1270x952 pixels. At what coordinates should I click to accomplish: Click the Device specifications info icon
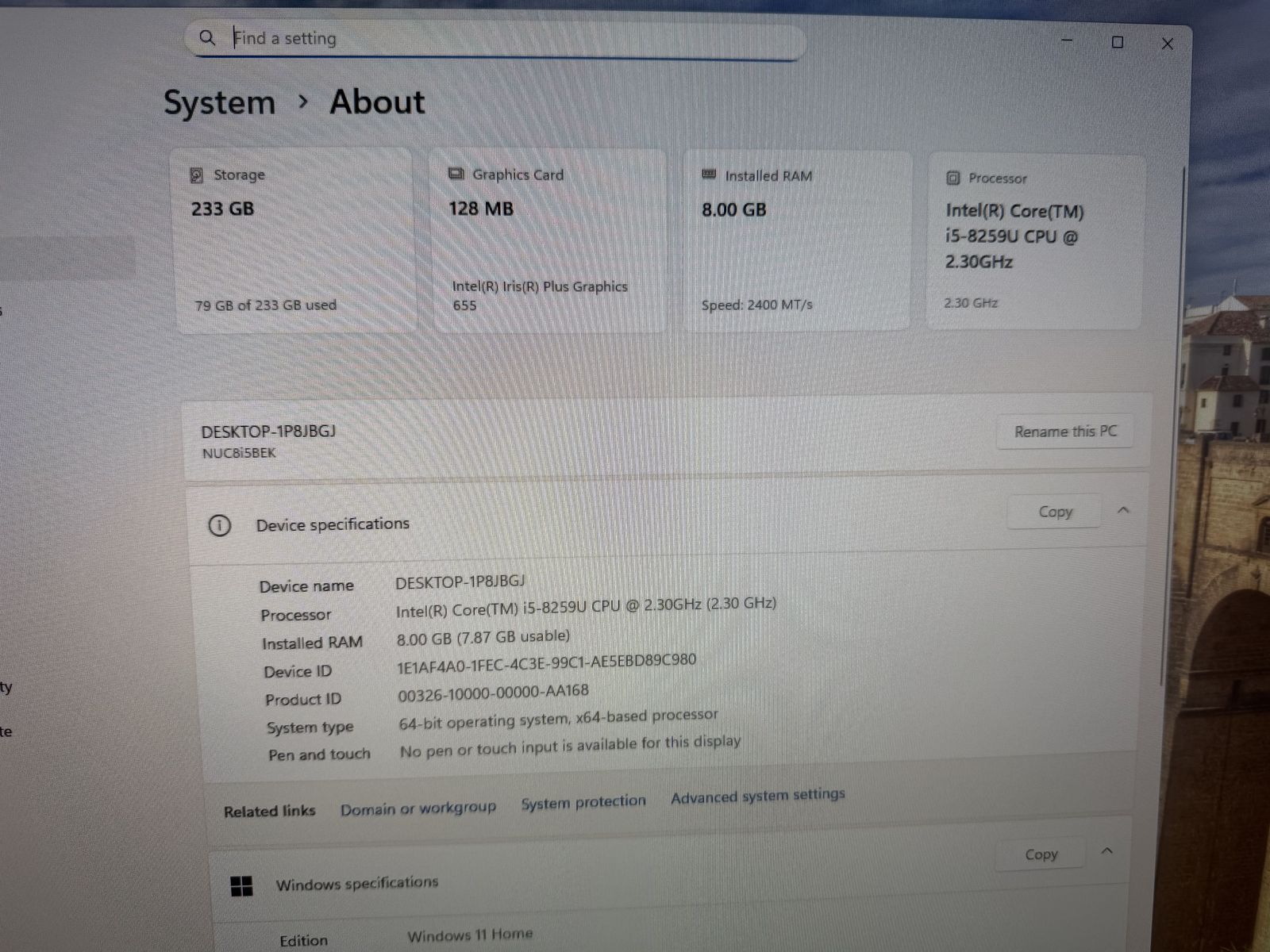point(219,525)
